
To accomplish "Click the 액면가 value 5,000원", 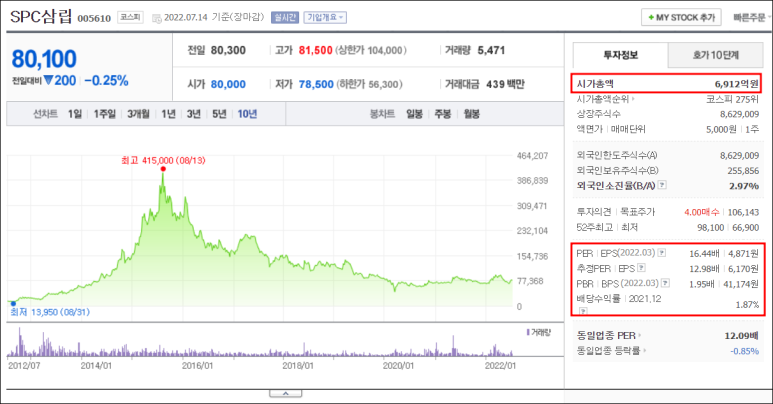I will tap(721, 129).
